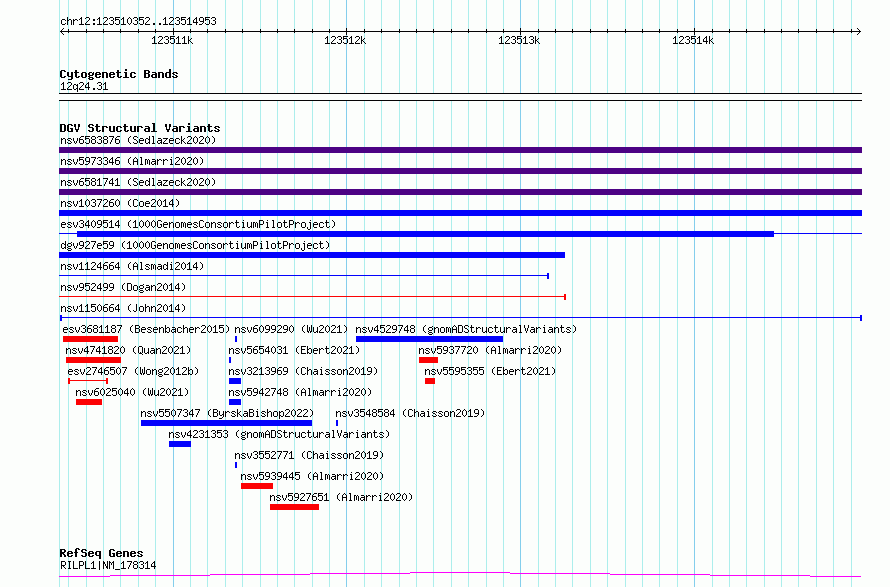Image resolution: width=890 pixels, height=587 pixels.
Task: Click esv3681187 (Besenbacher2015) label
Action: click(x=146, y=329)
